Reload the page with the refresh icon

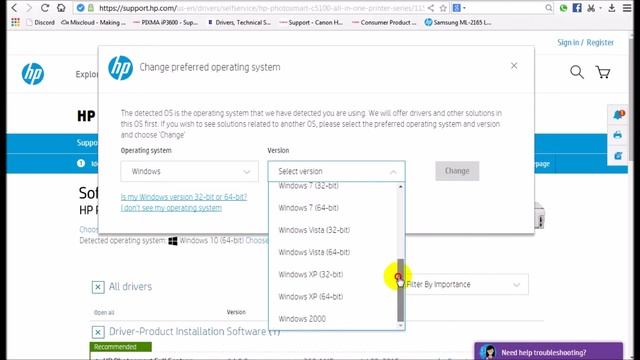[x=45, y=8]
